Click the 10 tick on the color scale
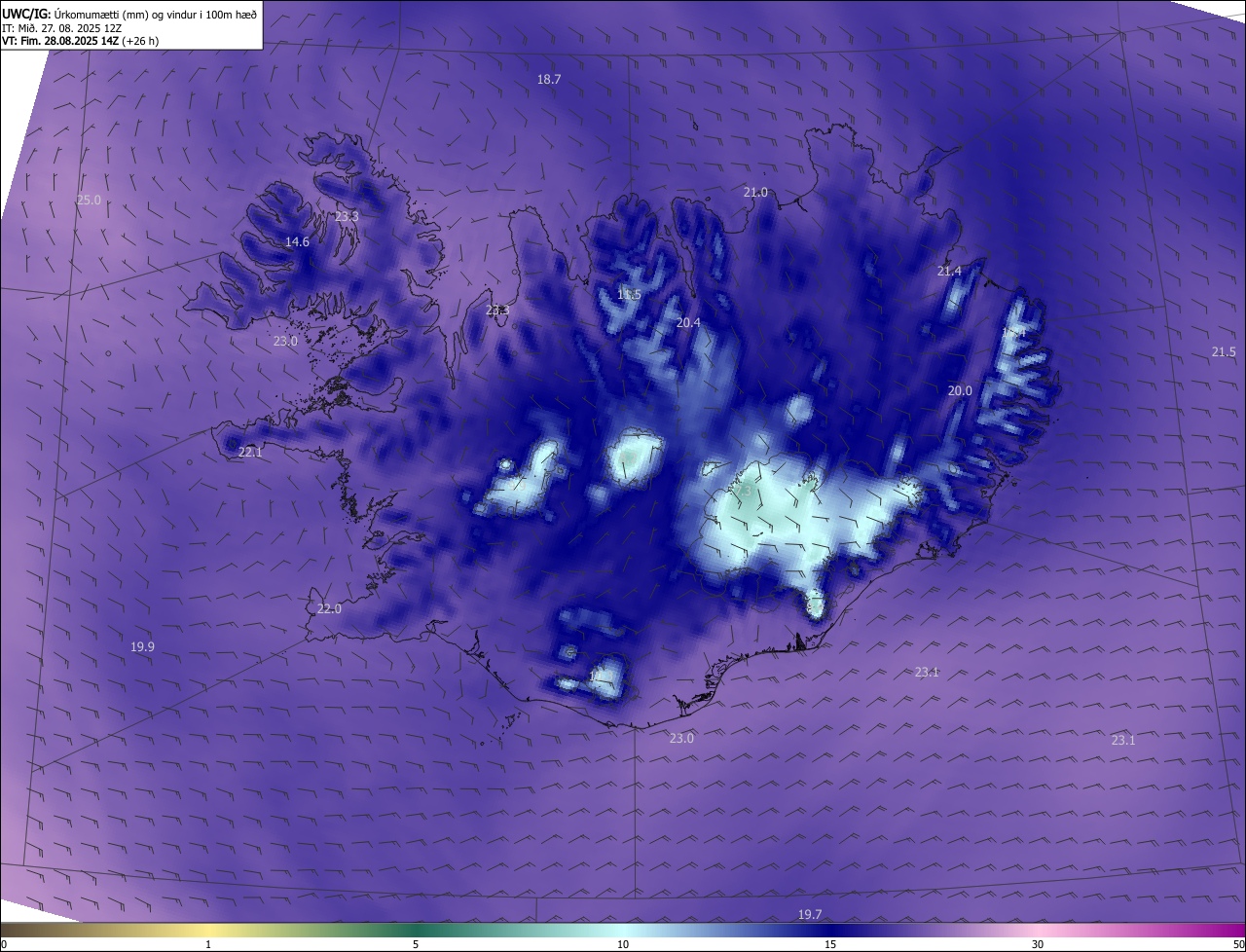The height and width of the screenshot is (952, 1246). tap(623, 944)
